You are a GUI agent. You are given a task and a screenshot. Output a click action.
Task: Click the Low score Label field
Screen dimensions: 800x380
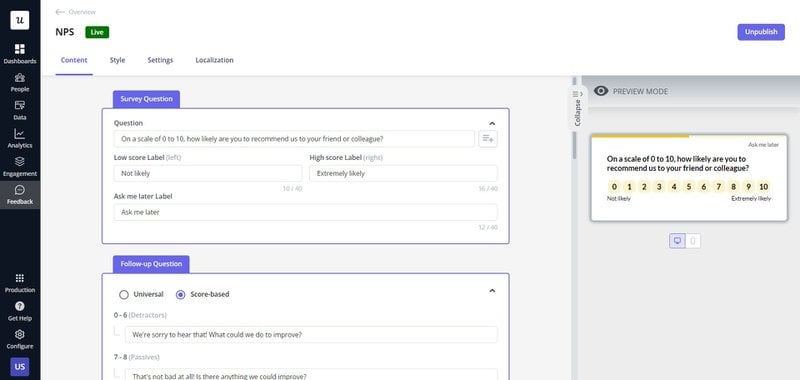[x=208, y=173]
